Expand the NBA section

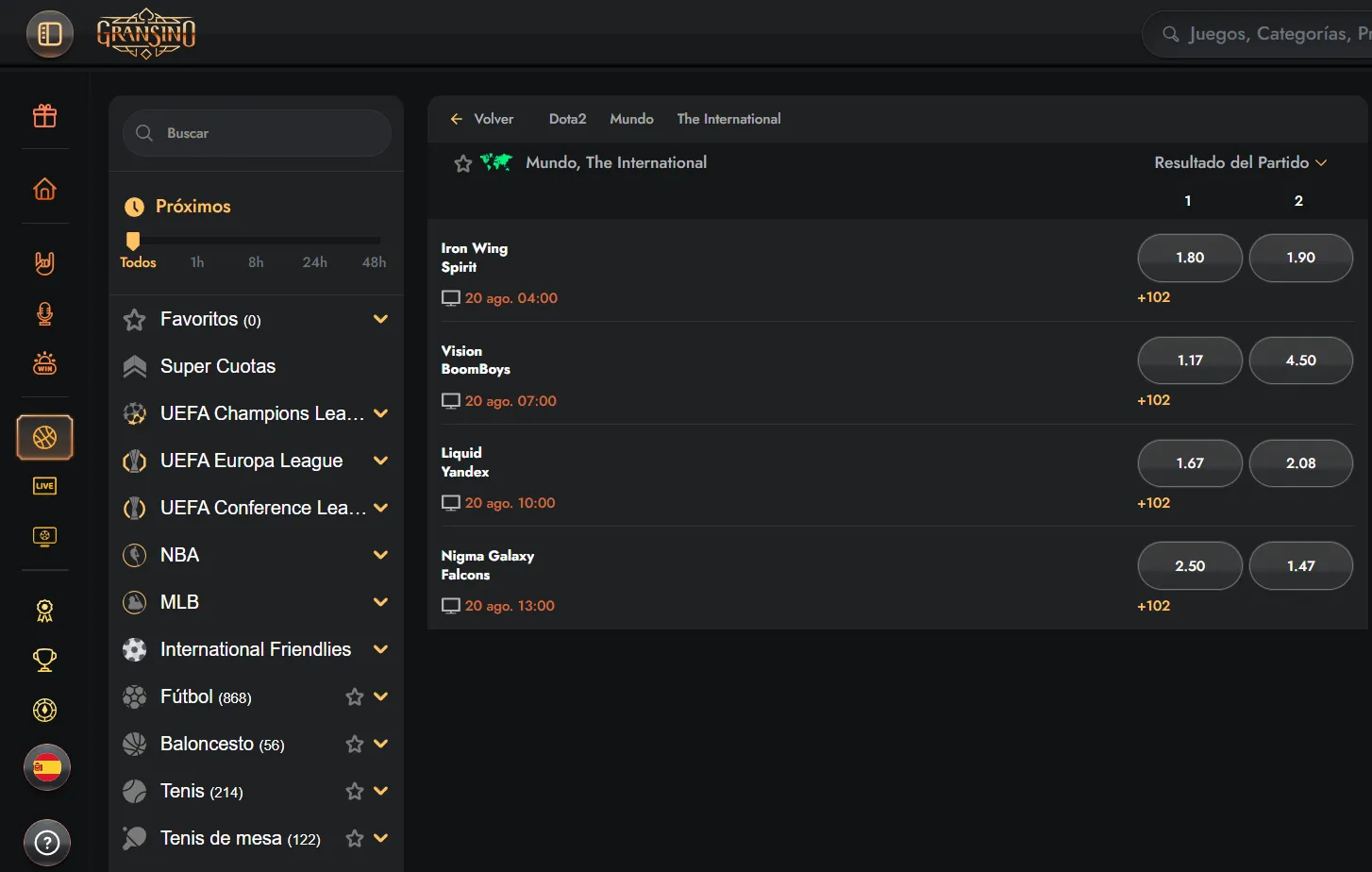[x=381, y=555]
